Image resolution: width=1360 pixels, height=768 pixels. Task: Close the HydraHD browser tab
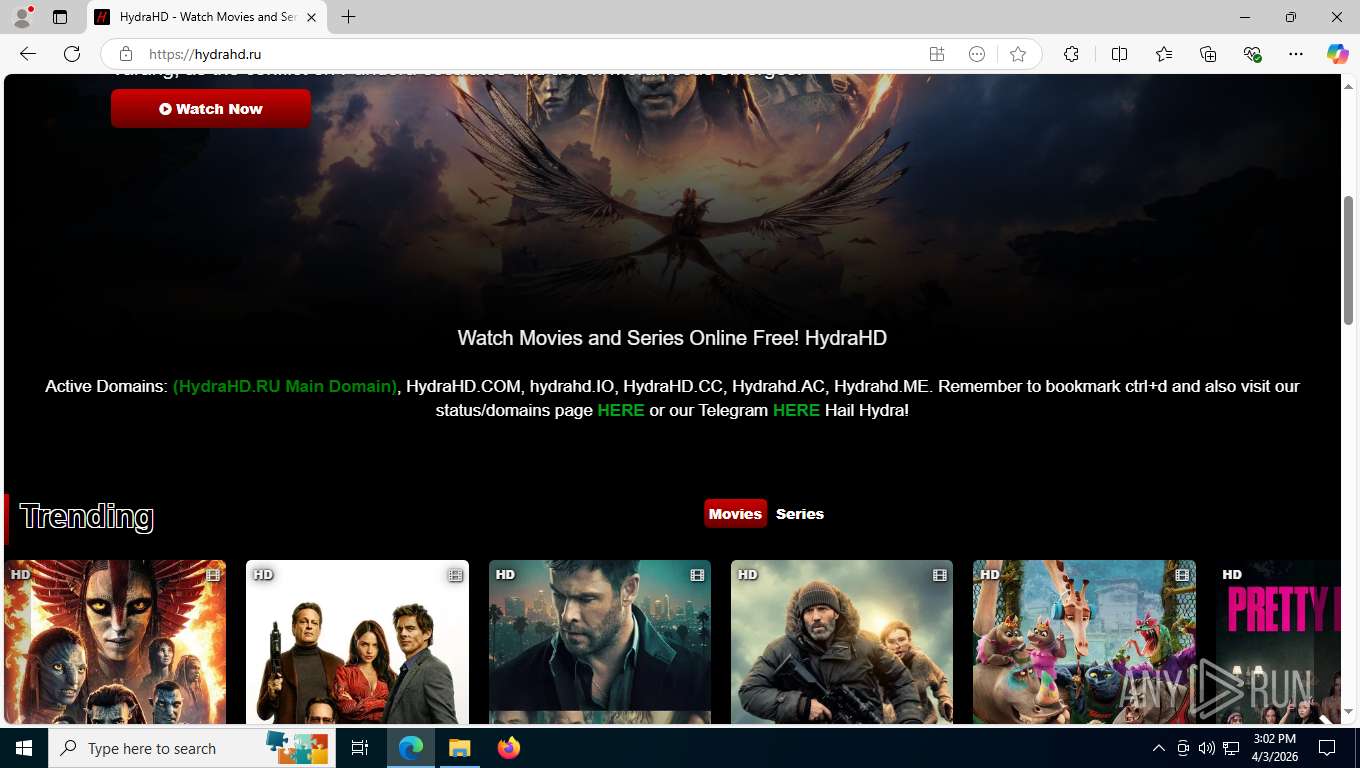pos(312,17)
